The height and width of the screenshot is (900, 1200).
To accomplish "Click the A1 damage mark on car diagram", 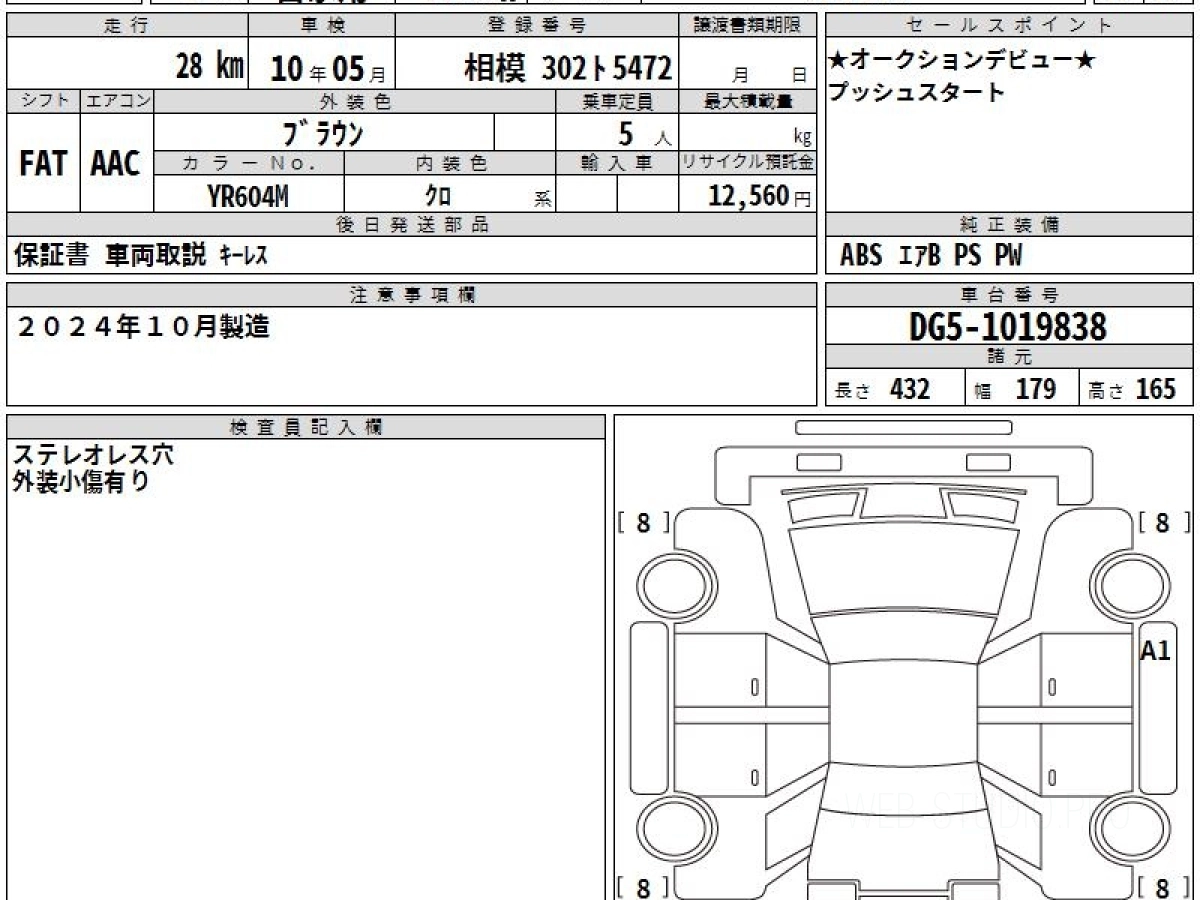I will pos(1155,651).
